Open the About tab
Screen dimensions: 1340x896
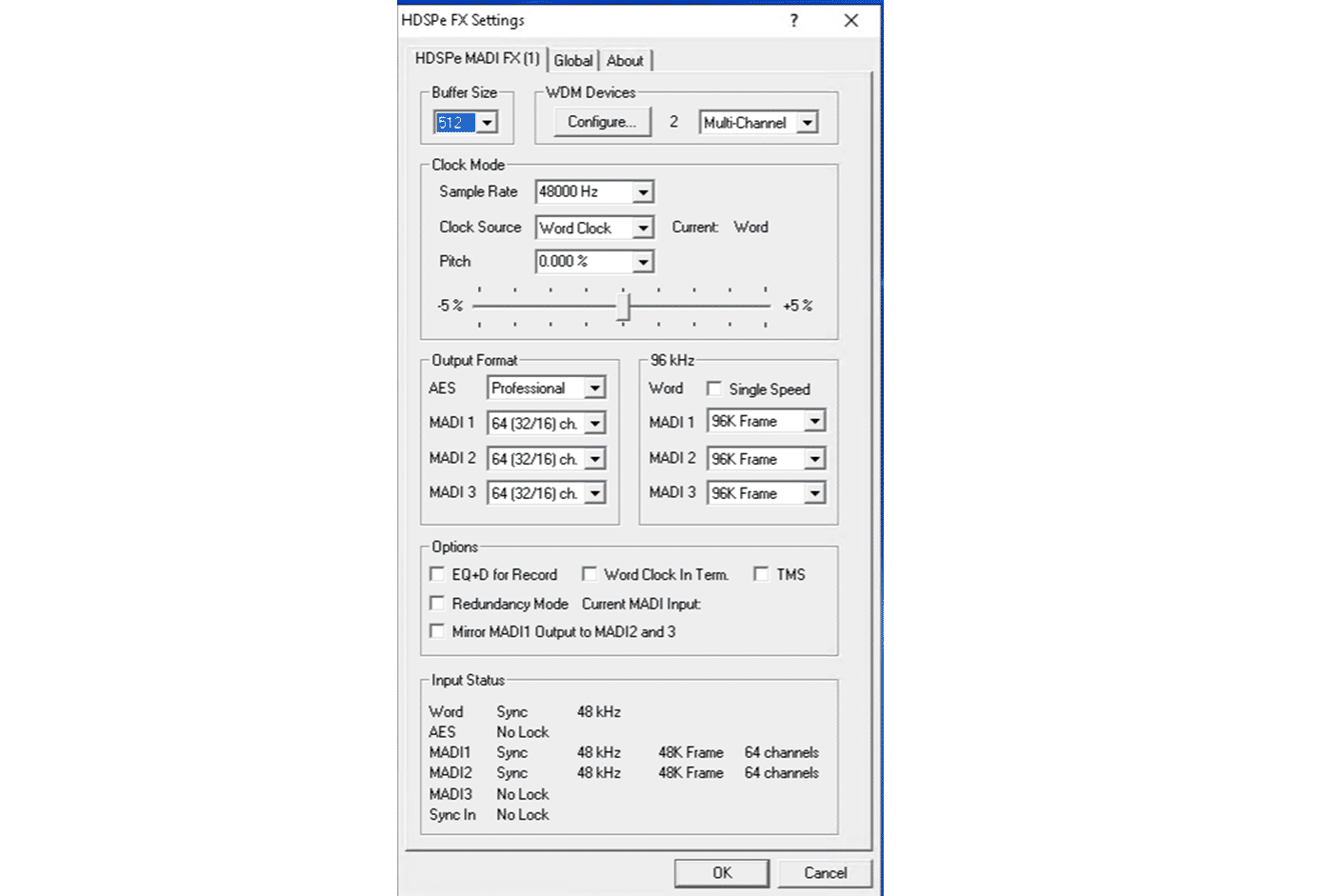coord(626,60)
